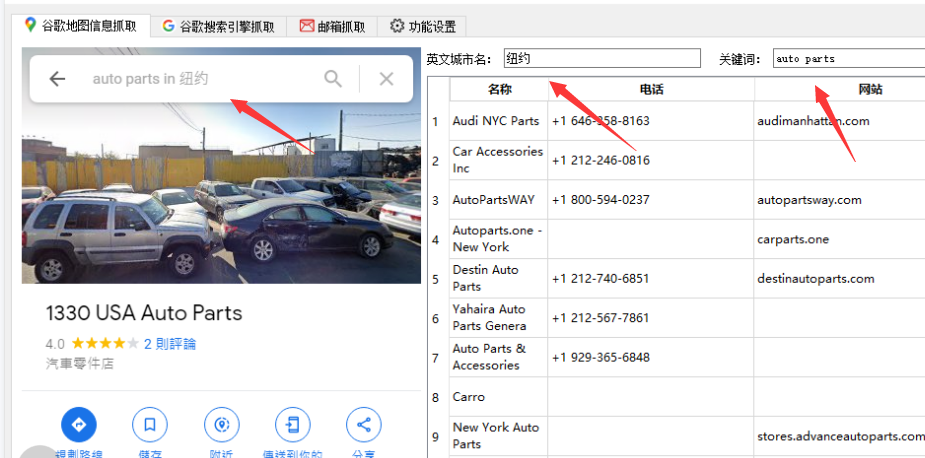
Task: Click the 1330 USA Auto Parts title
Action: click(x=144, y=313)
